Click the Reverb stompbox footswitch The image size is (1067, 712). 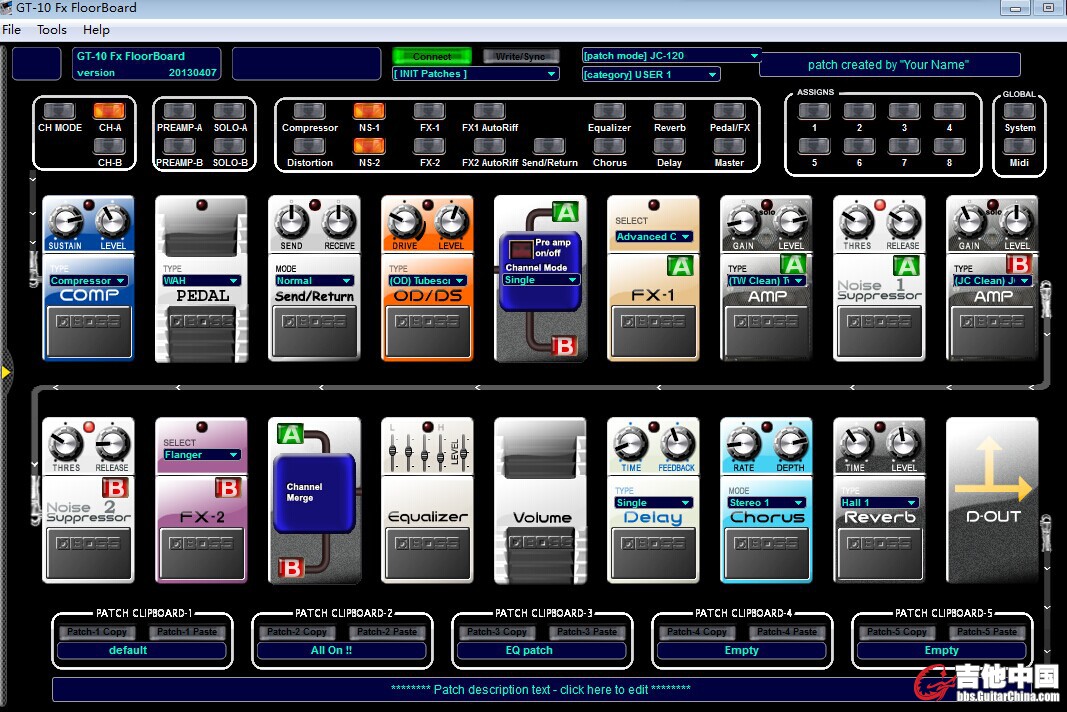[x=879, y=553]
